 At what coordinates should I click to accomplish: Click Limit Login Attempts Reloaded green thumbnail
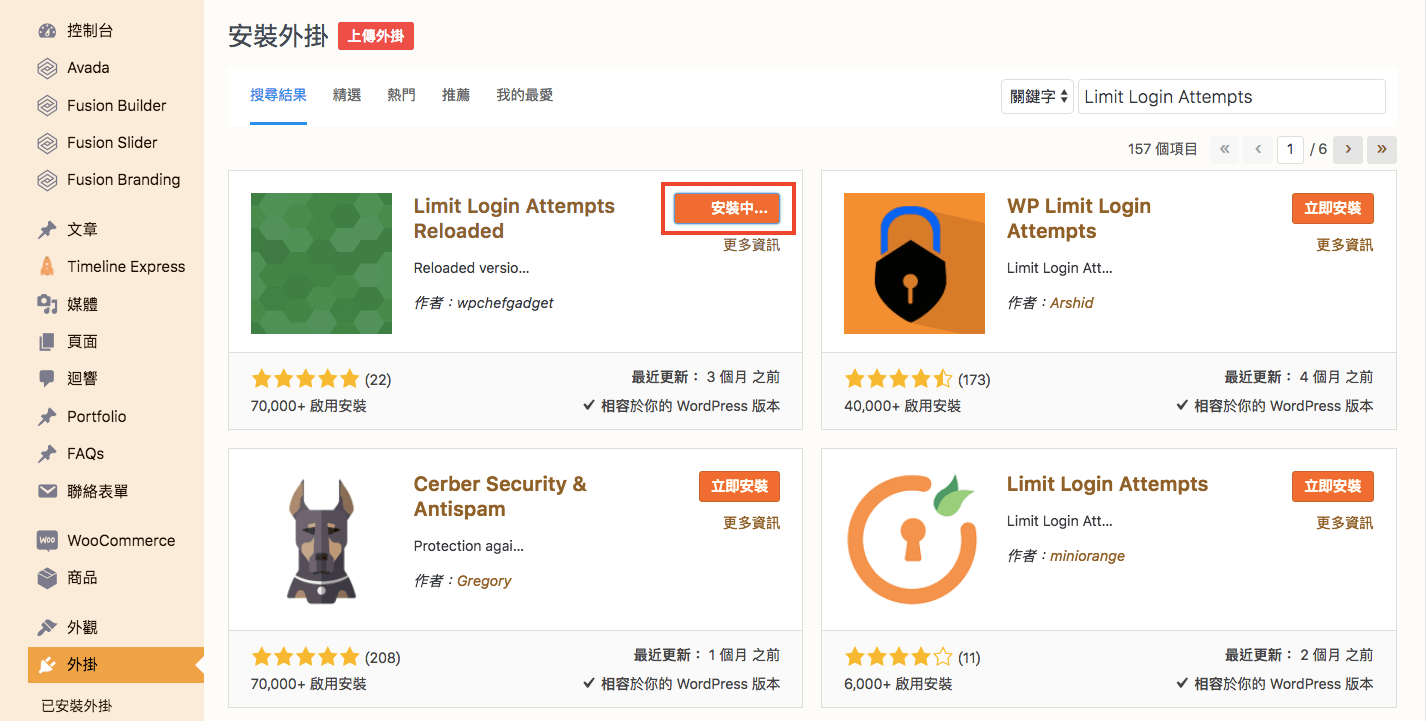pyautogui.click(x=321, y=263)
